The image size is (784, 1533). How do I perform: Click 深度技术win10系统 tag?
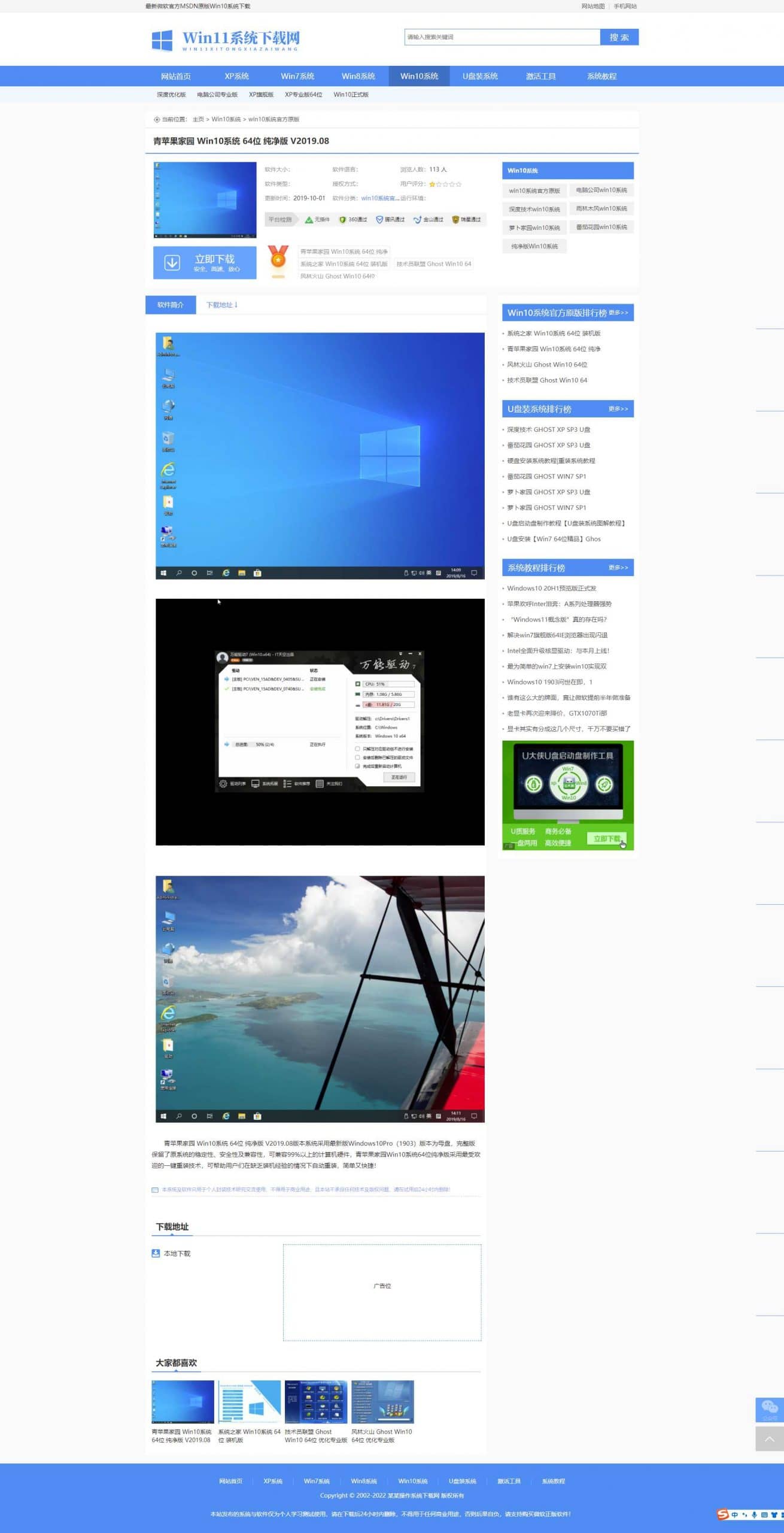534,209
